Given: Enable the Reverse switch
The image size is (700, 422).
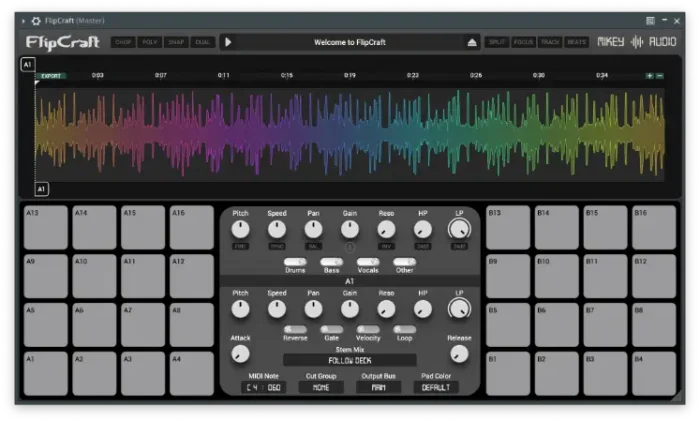Looking at the screenshot, I should pos(295,329).
